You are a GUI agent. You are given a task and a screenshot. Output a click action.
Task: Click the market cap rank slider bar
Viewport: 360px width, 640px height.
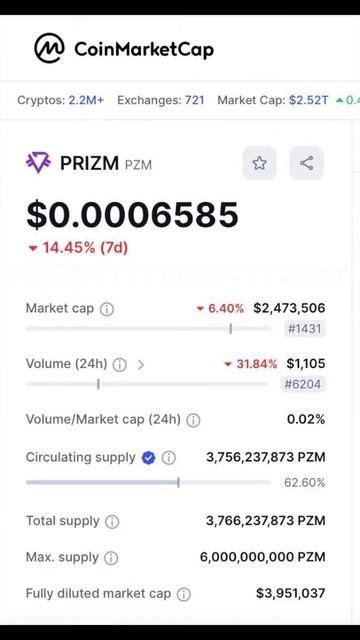tap(148, 329)
